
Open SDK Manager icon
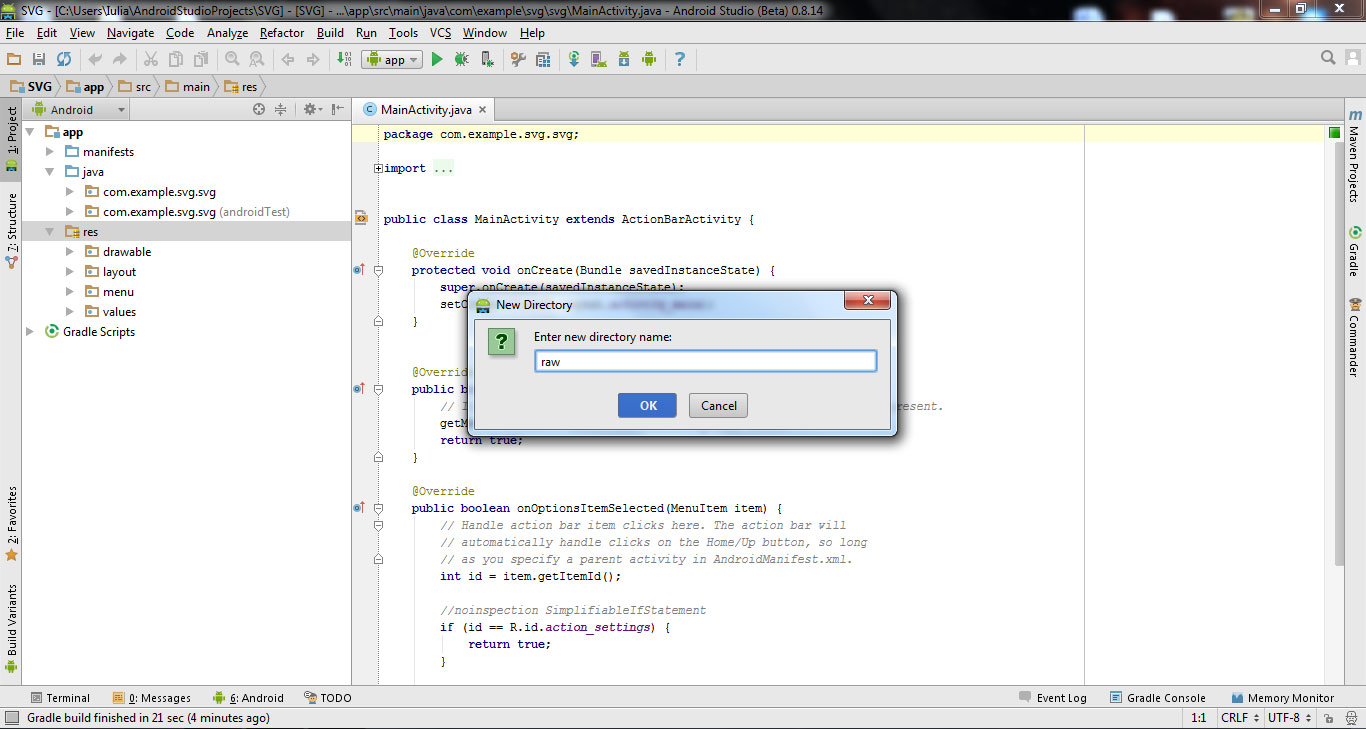(624, 60)
